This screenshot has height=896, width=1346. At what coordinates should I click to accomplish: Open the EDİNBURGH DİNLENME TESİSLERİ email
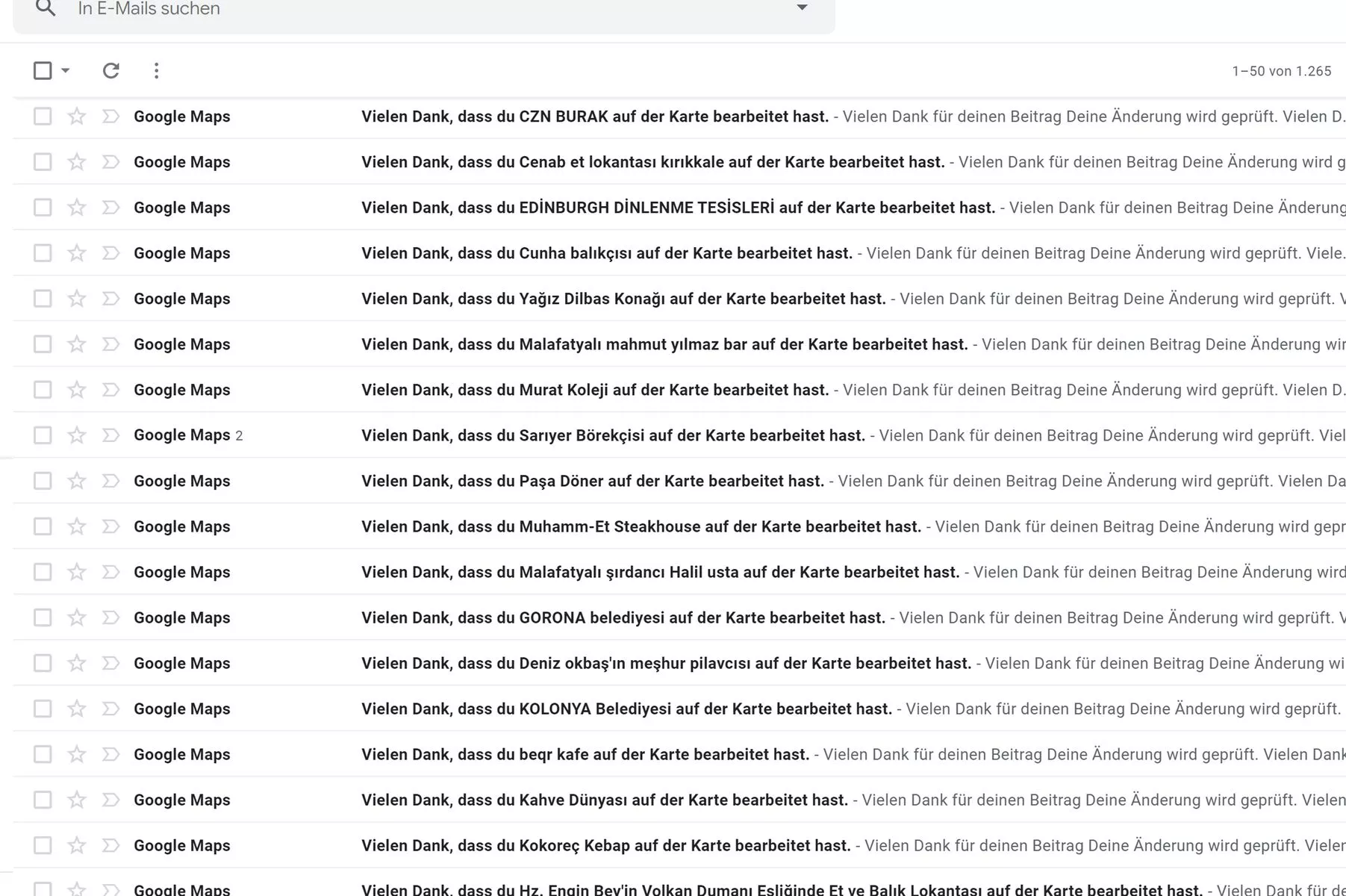click(677, 208)
